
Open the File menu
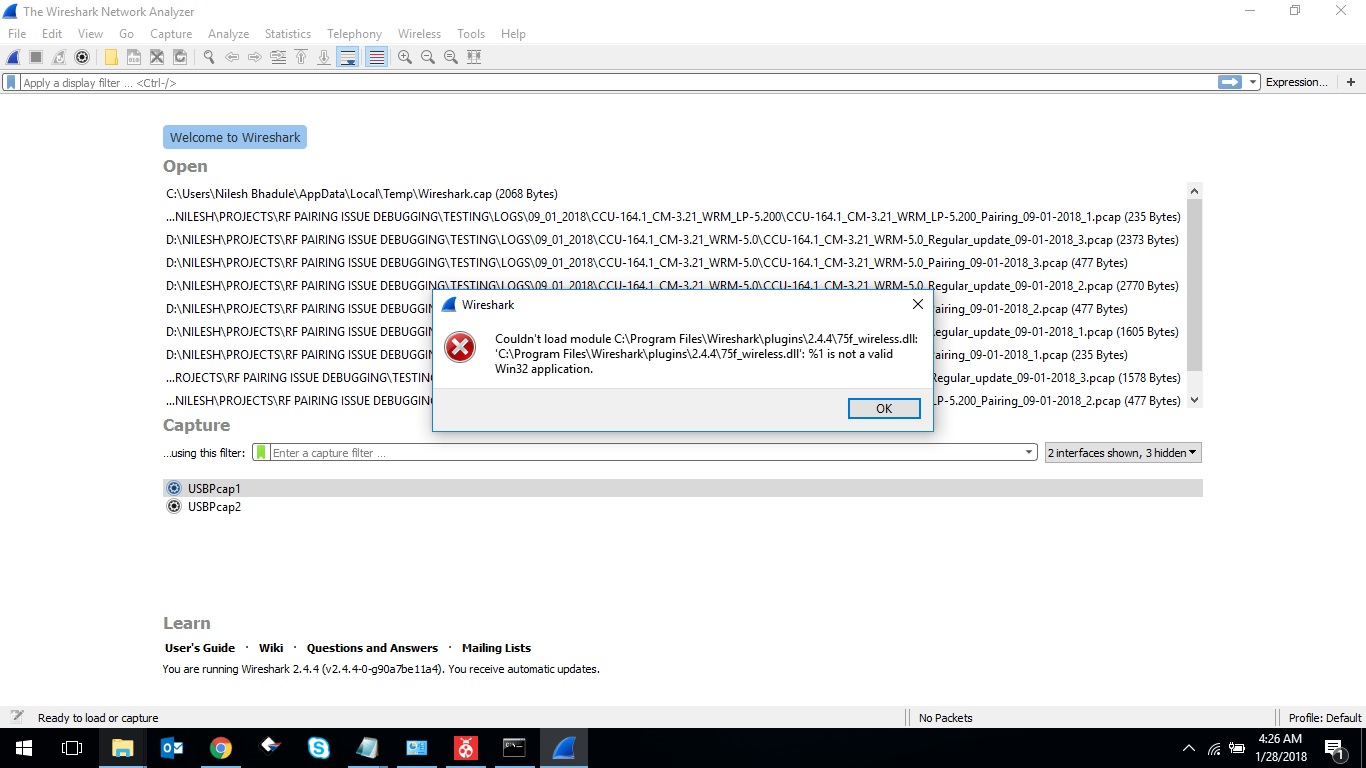click(x=17, y=34)
